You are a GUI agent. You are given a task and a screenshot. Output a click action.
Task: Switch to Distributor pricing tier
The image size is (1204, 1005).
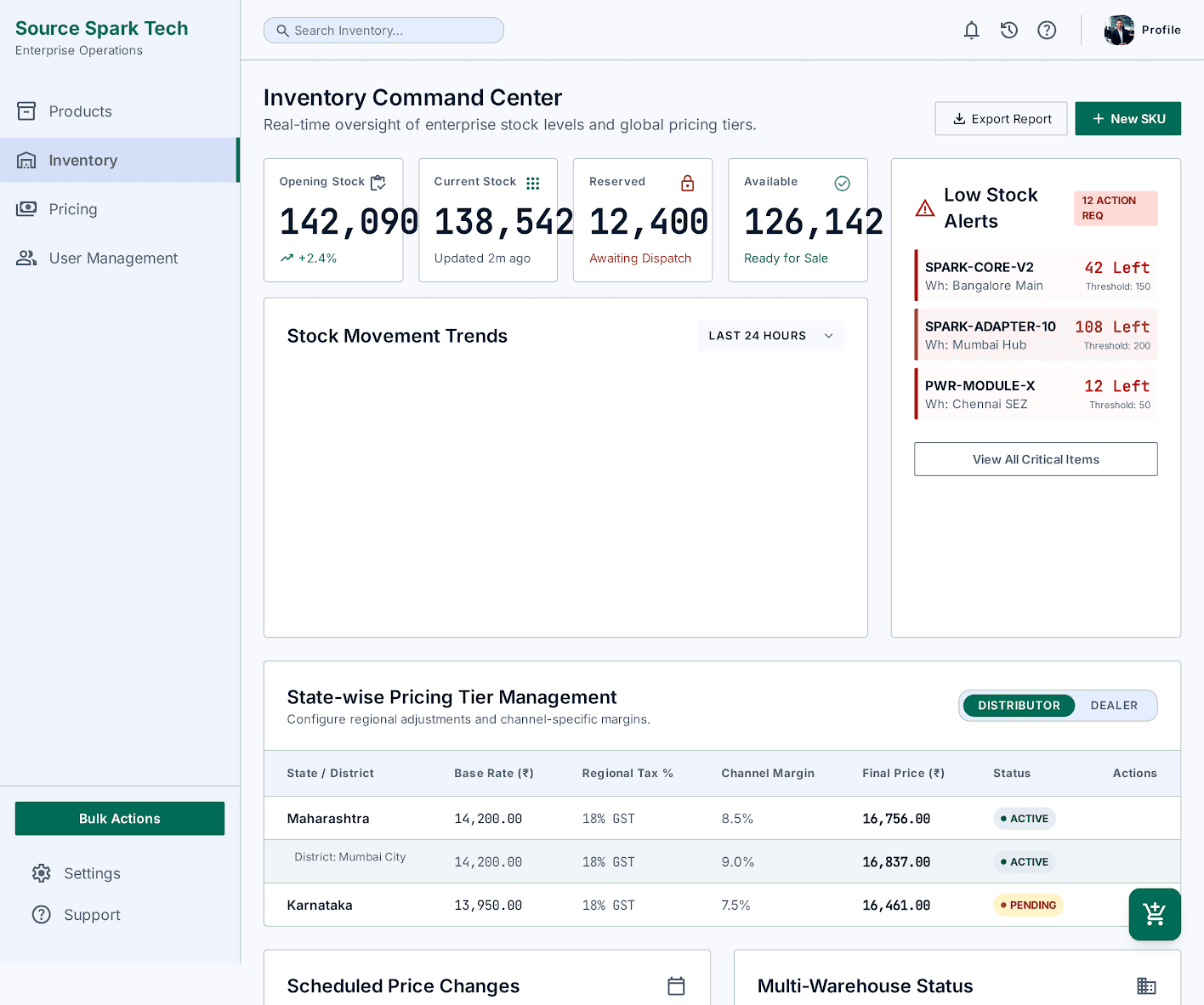click(x=1019, y=706)
